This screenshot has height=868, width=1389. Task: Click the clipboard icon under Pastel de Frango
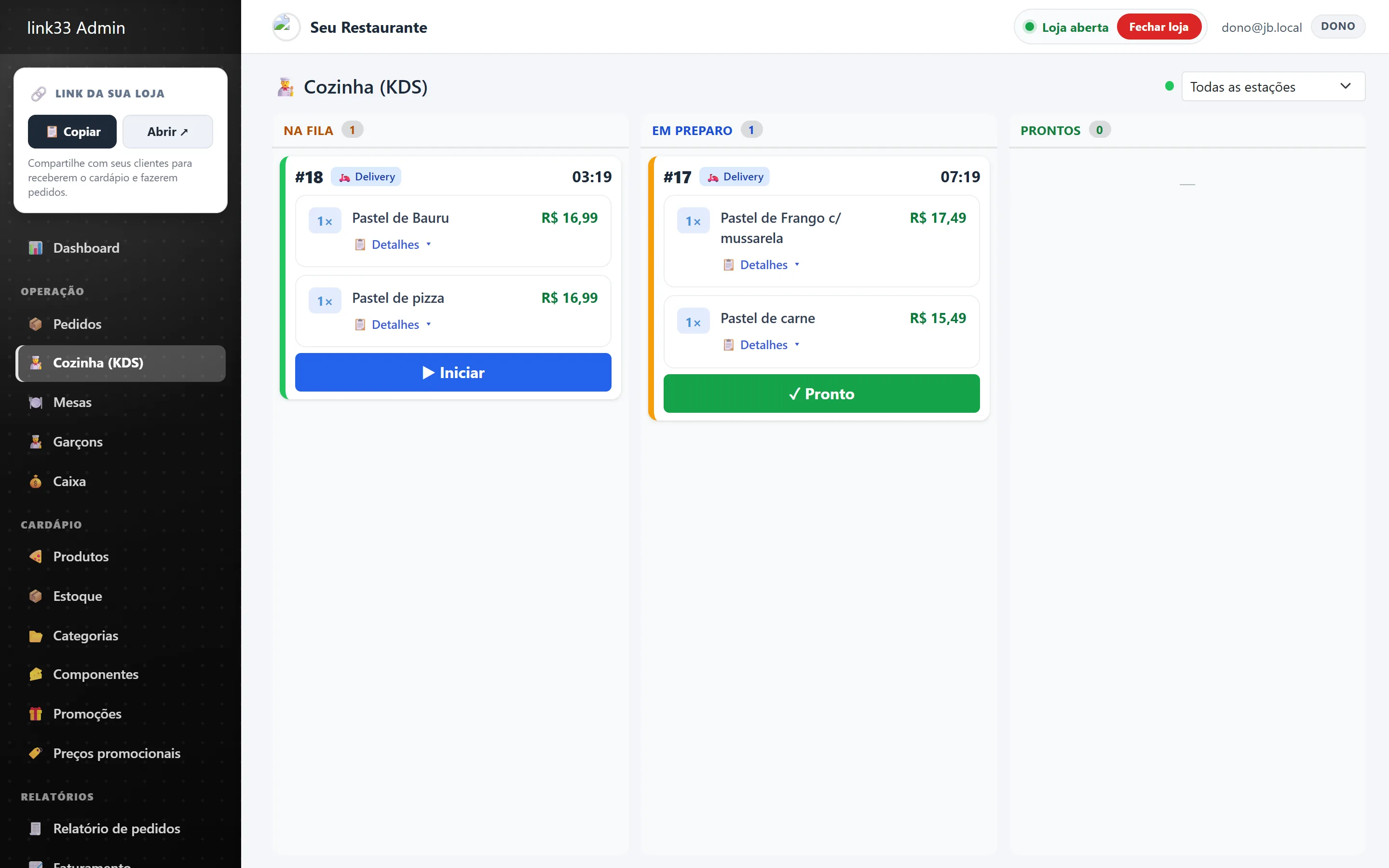pyautogui.click(x=728, y=265)
